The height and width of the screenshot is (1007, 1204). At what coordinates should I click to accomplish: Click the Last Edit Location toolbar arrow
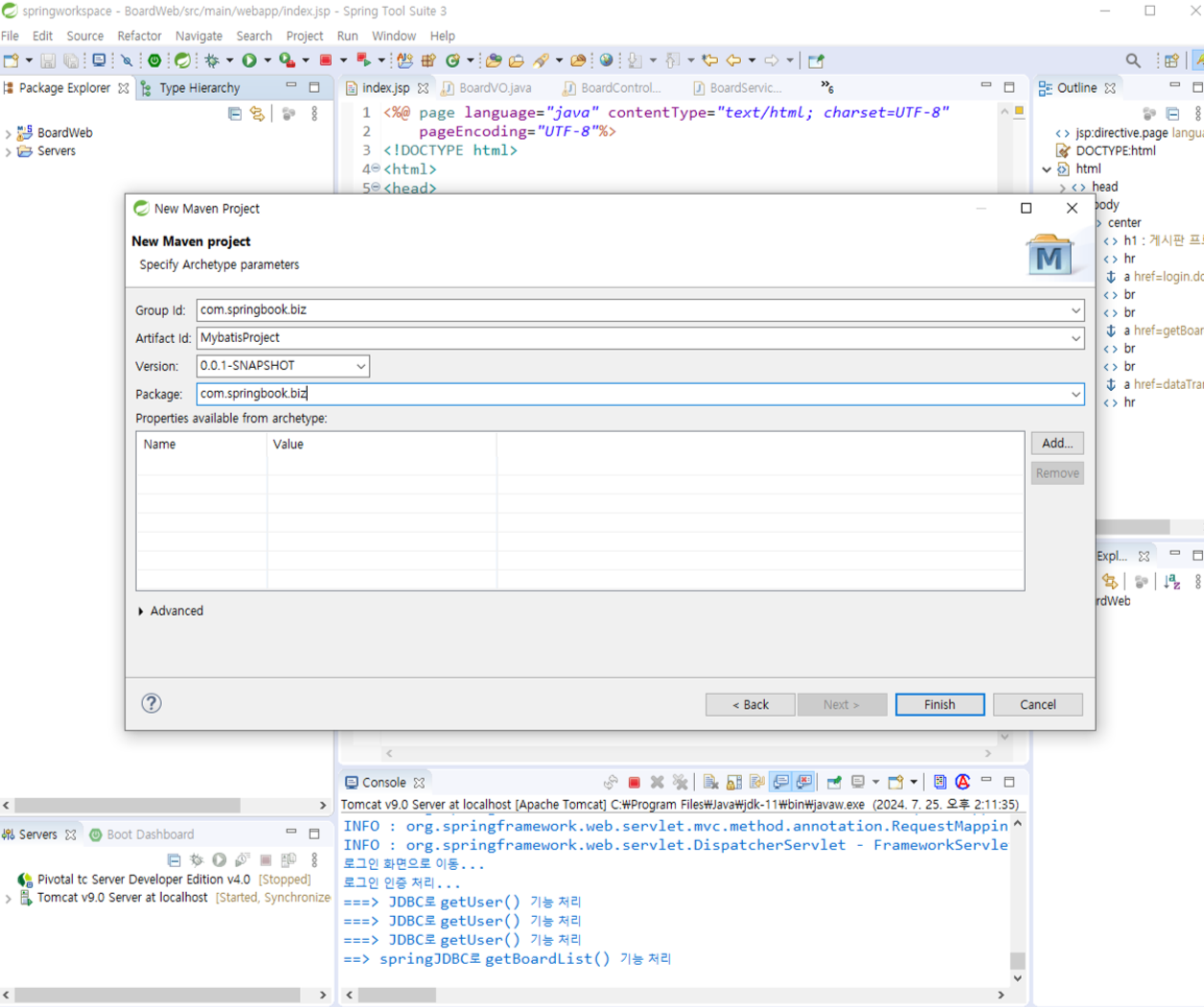tap(709, 60)
